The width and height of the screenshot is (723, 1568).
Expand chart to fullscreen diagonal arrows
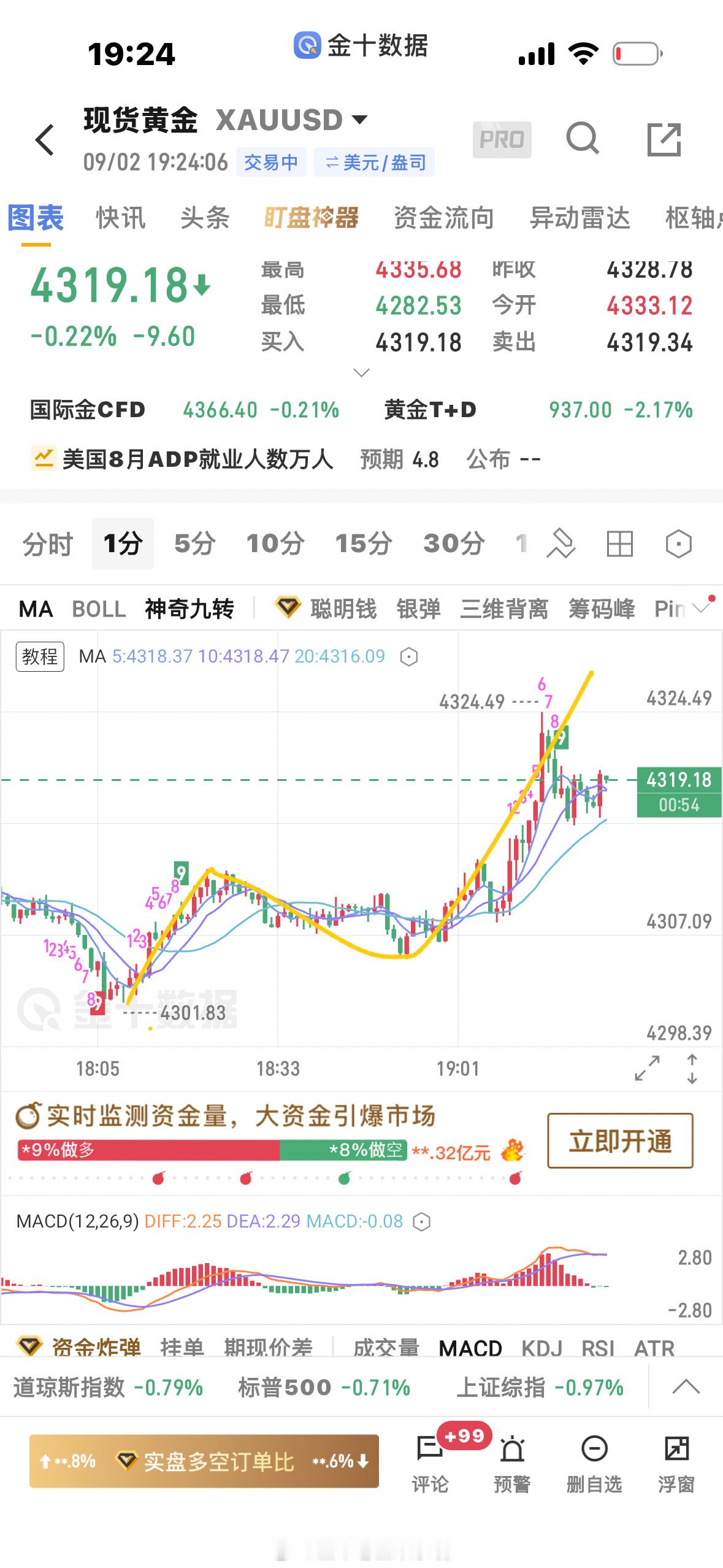[x=647, y=1068]
